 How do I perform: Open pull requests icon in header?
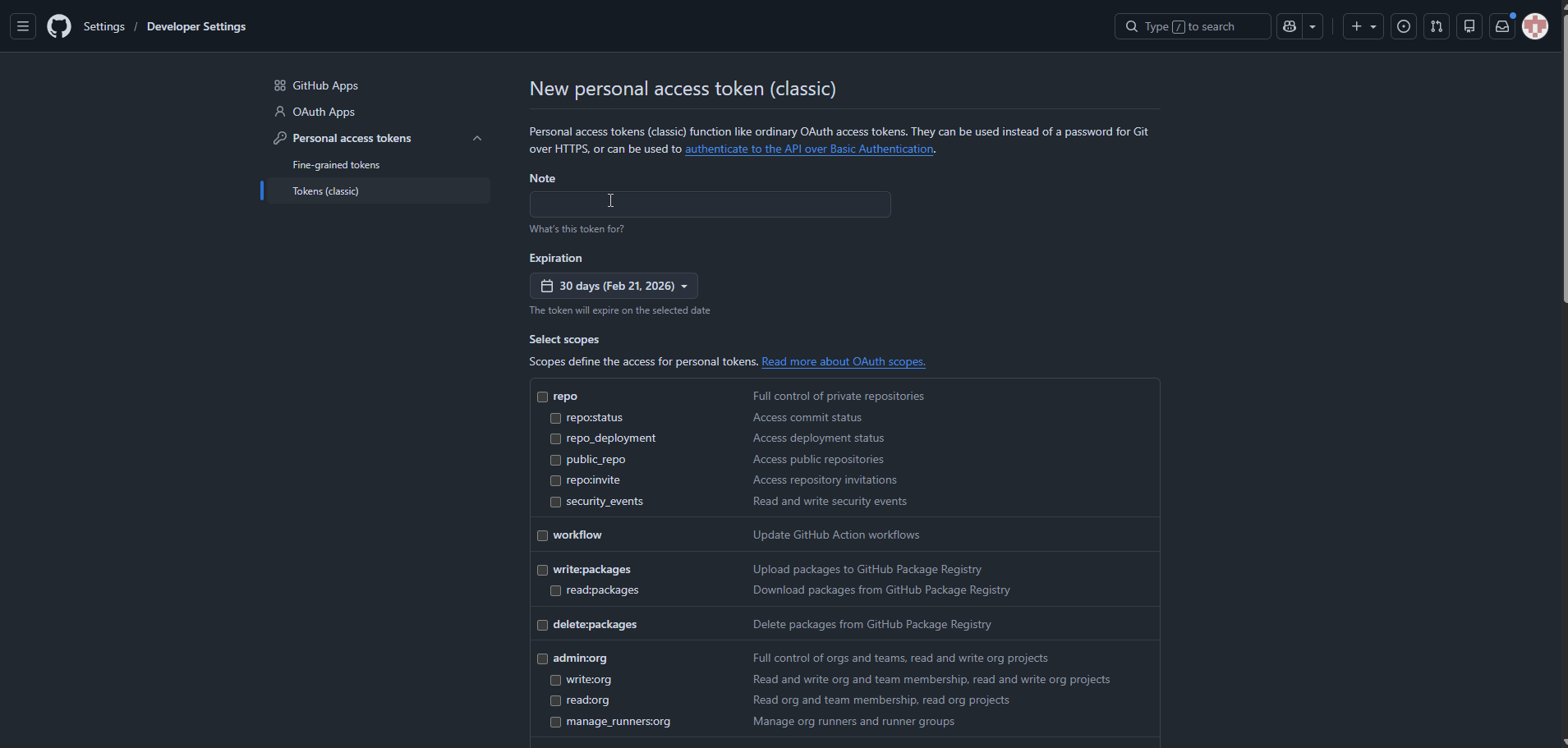pyautogui.click(x=1437, y=26)
